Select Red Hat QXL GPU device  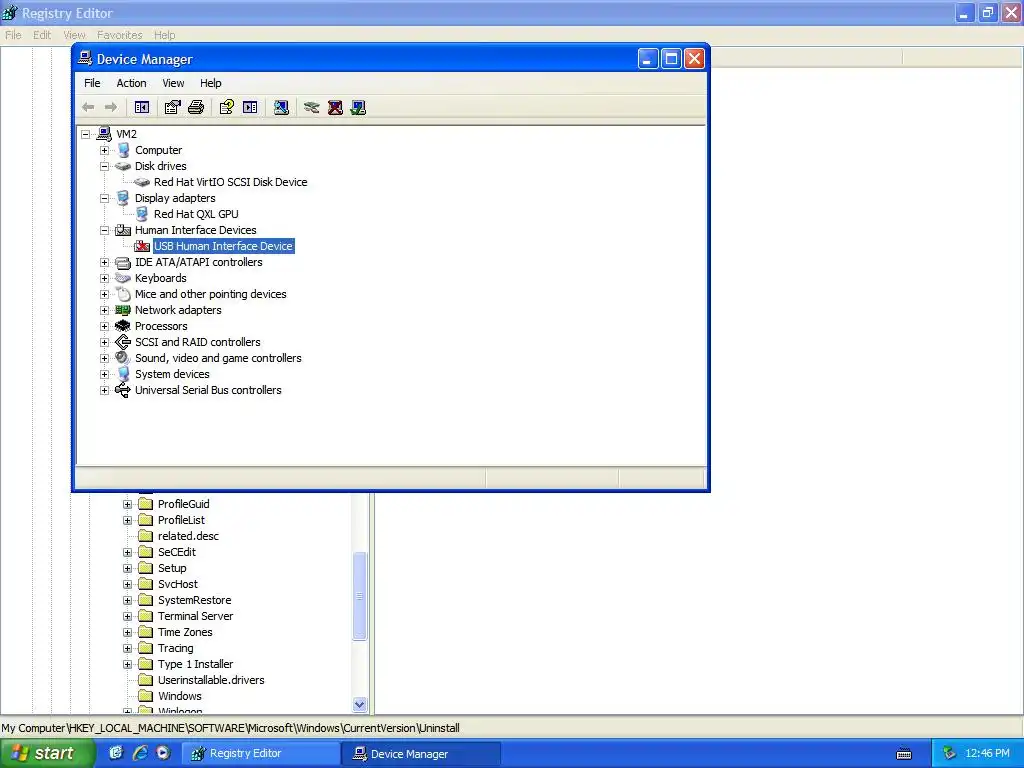[196, 214]
